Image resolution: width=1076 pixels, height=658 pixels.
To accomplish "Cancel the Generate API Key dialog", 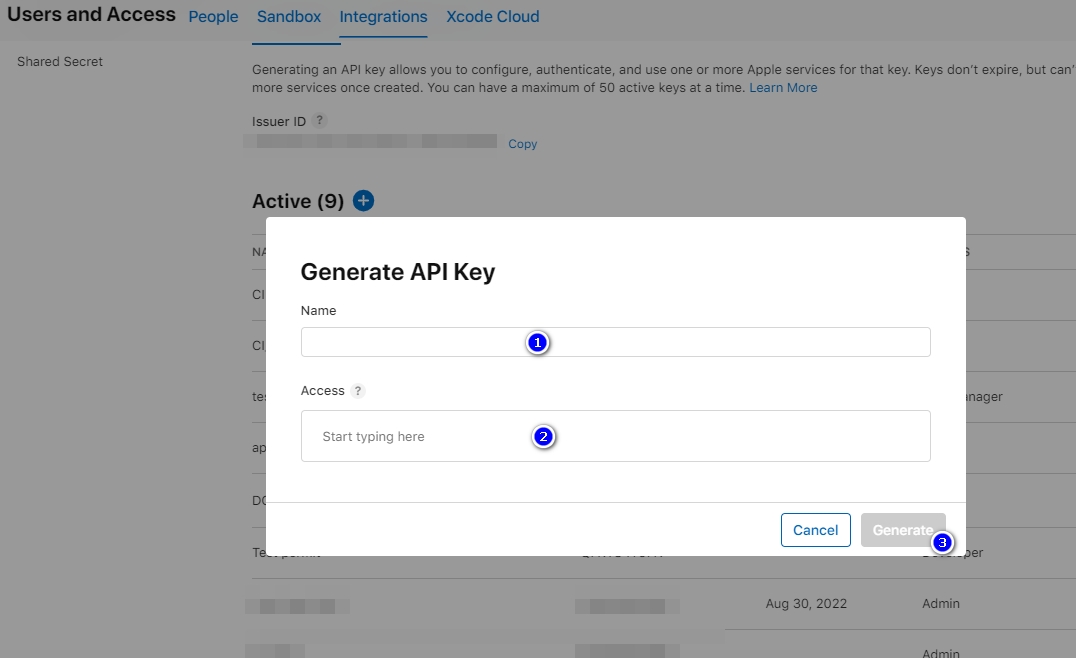I will 815,530.
